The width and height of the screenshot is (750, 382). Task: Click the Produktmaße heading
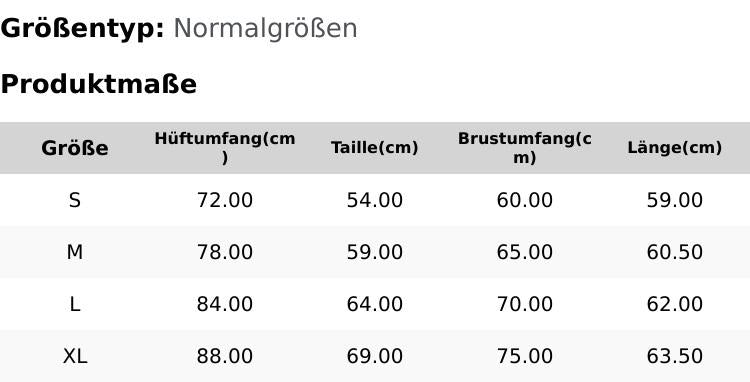tap(99, 84)
